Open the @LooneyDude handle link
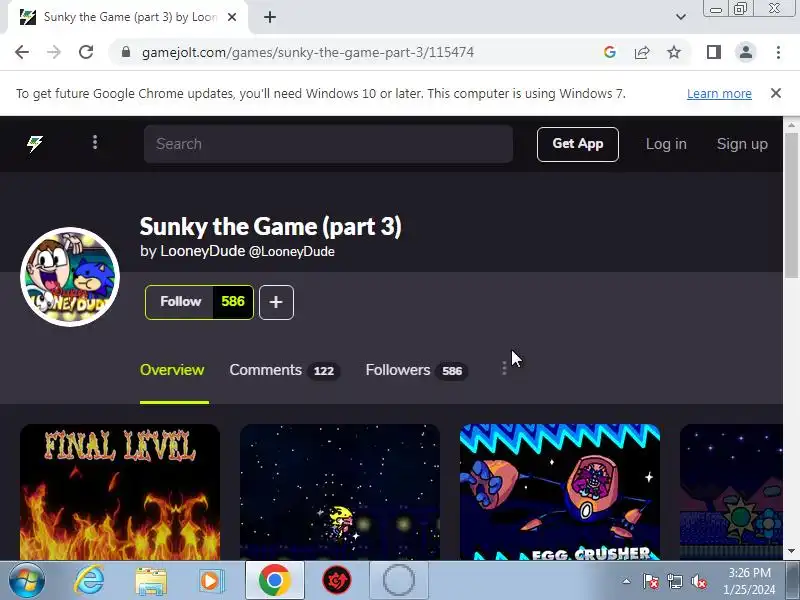800x600 pixels. pos(291,252)
